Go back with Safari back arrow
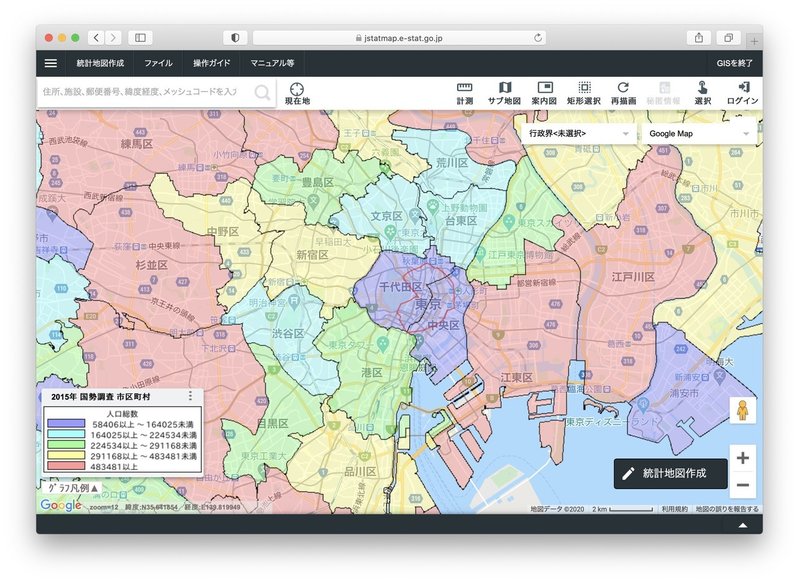The width and height of the screenshot is (800, 583). tap(96, 38)
